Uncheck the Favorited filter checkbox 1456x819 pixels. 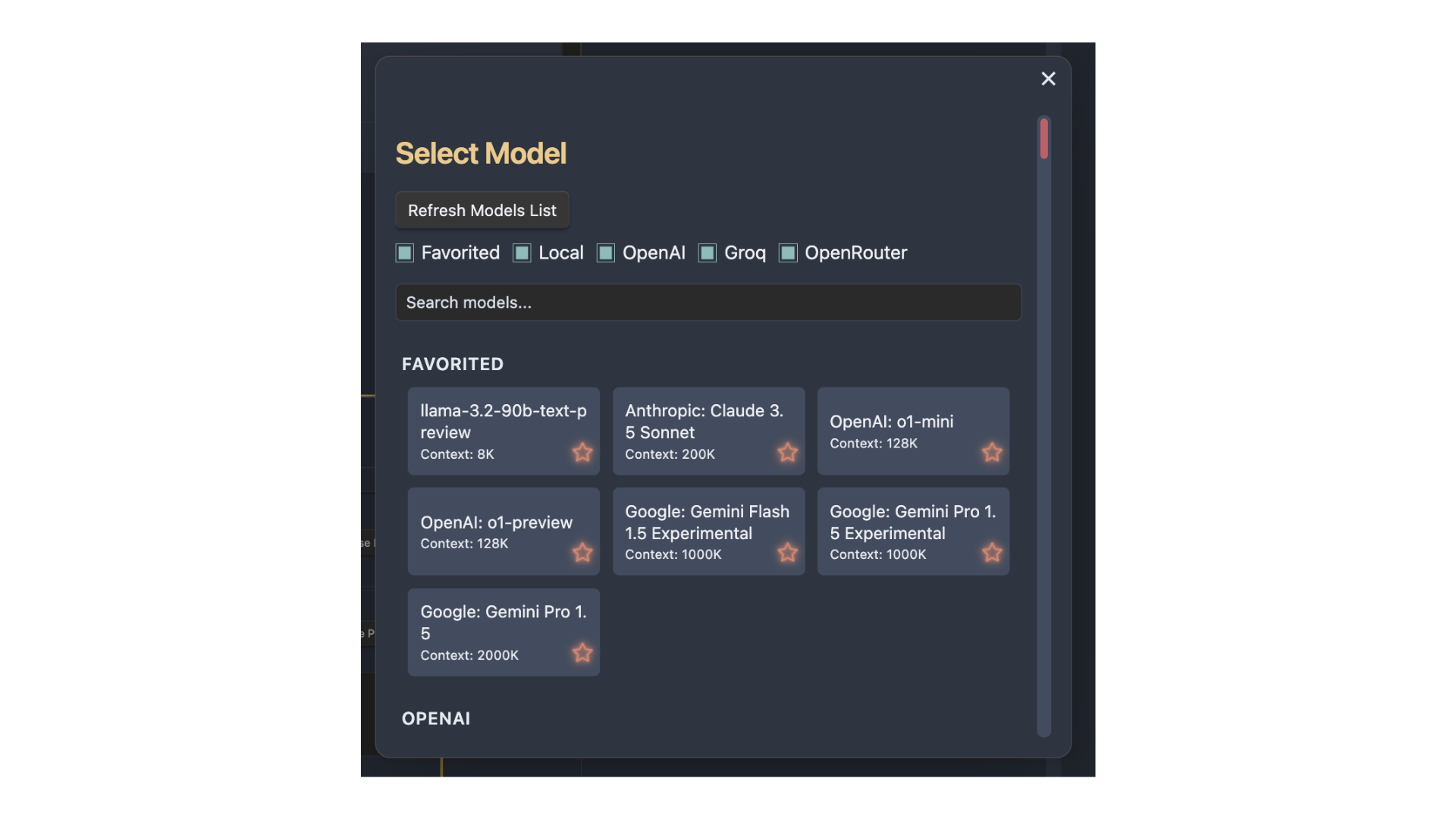click(x=405, y=253)
